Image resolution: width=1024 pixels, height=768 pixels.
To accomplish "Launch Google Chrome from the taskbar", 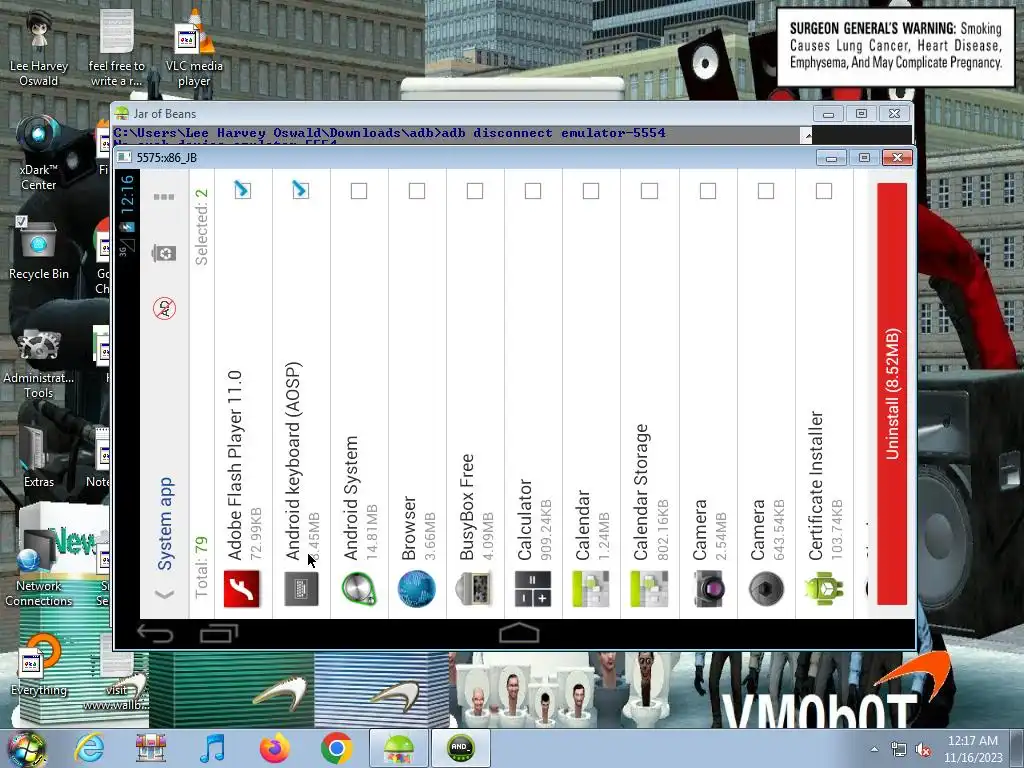I will pyautogui.click(x=336, y=748).
